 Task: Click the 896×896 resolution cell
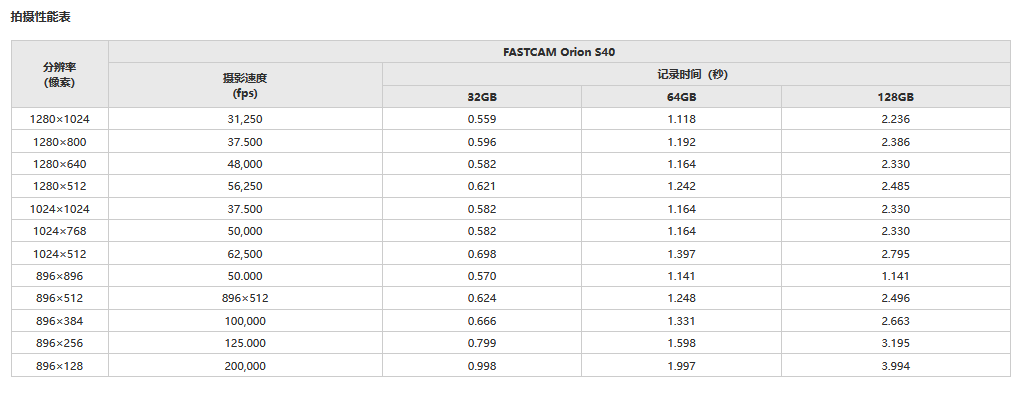[x=60, y=276]
